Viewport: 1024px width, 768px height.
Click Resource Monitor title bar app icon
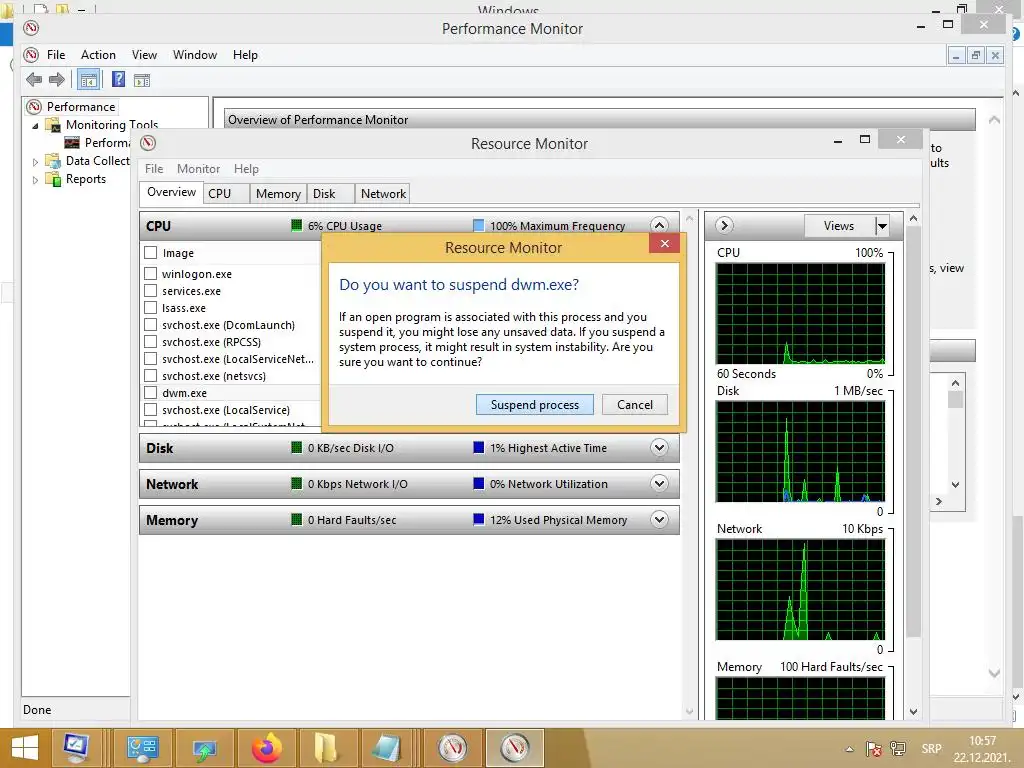coord(148,143)
